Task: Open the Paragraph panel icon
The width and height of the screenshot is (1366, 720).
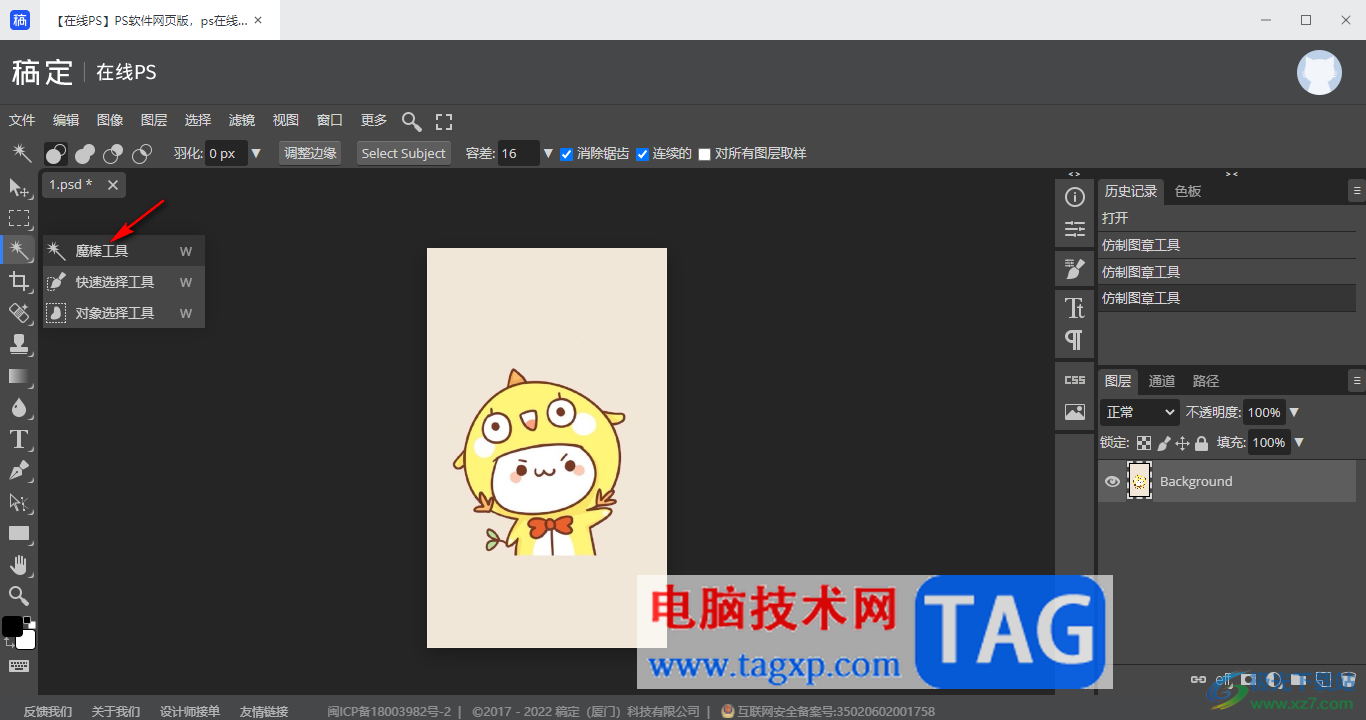Action: tap(1075, 339)
